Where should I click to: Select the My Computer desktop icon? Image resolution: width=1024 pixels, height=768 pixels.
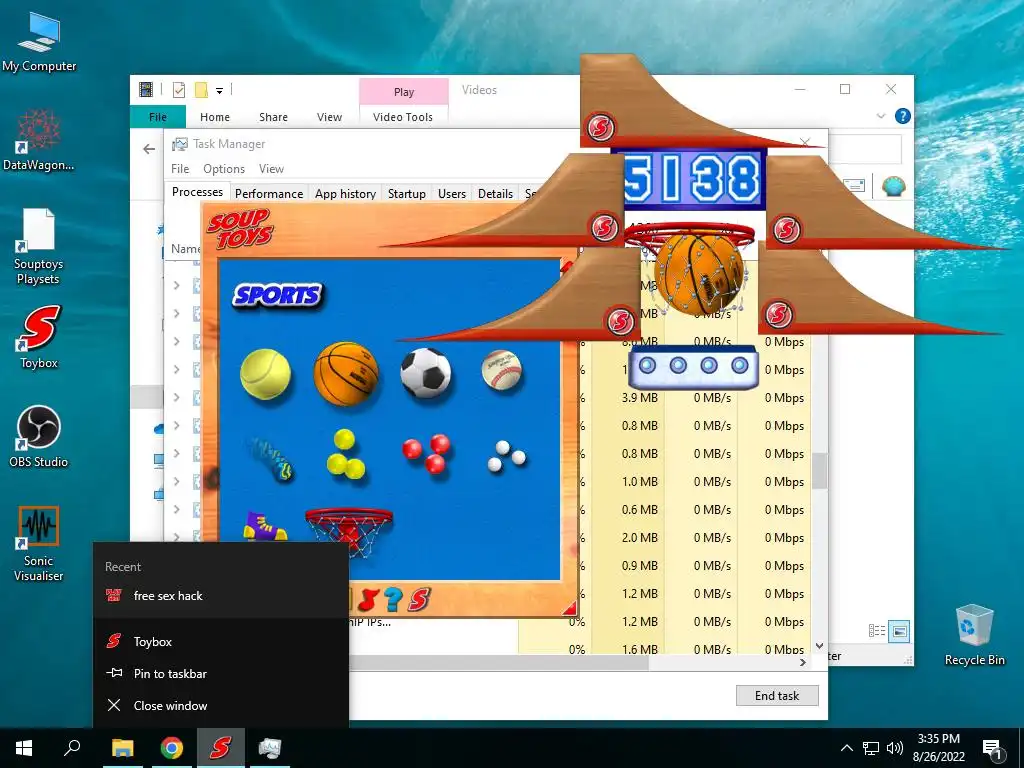[39, 41]
